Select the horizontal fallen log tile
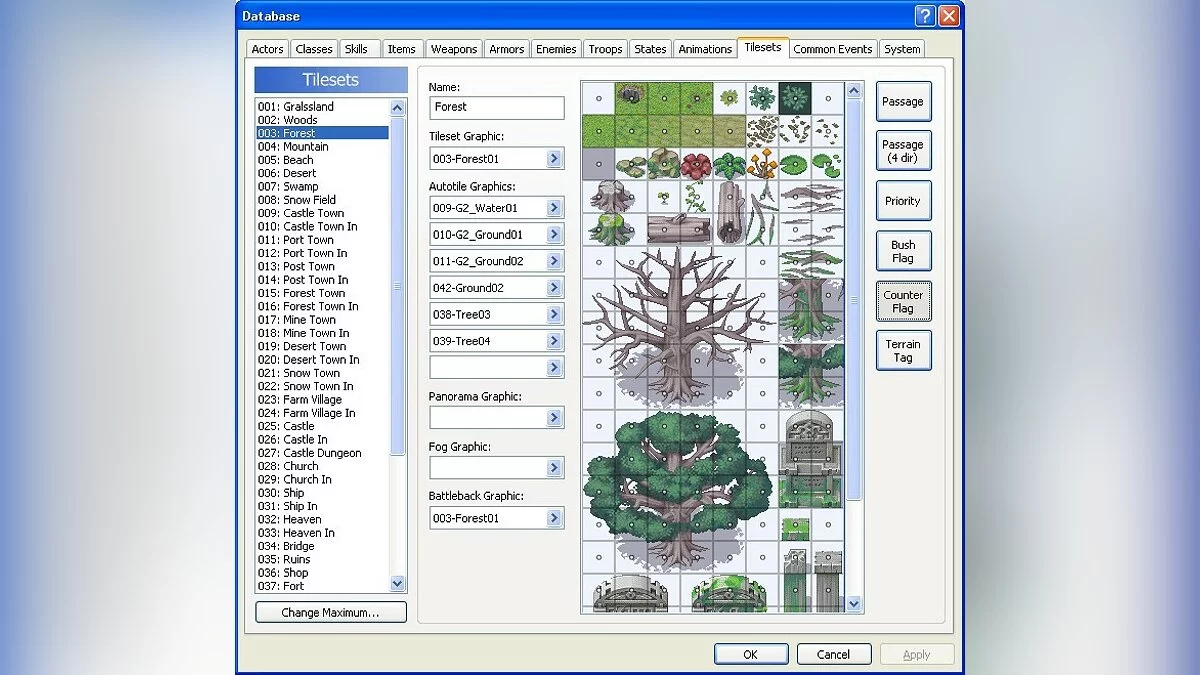Viewport: 1200px width, 675px height. pyautogui.click(x=680, y=229)
